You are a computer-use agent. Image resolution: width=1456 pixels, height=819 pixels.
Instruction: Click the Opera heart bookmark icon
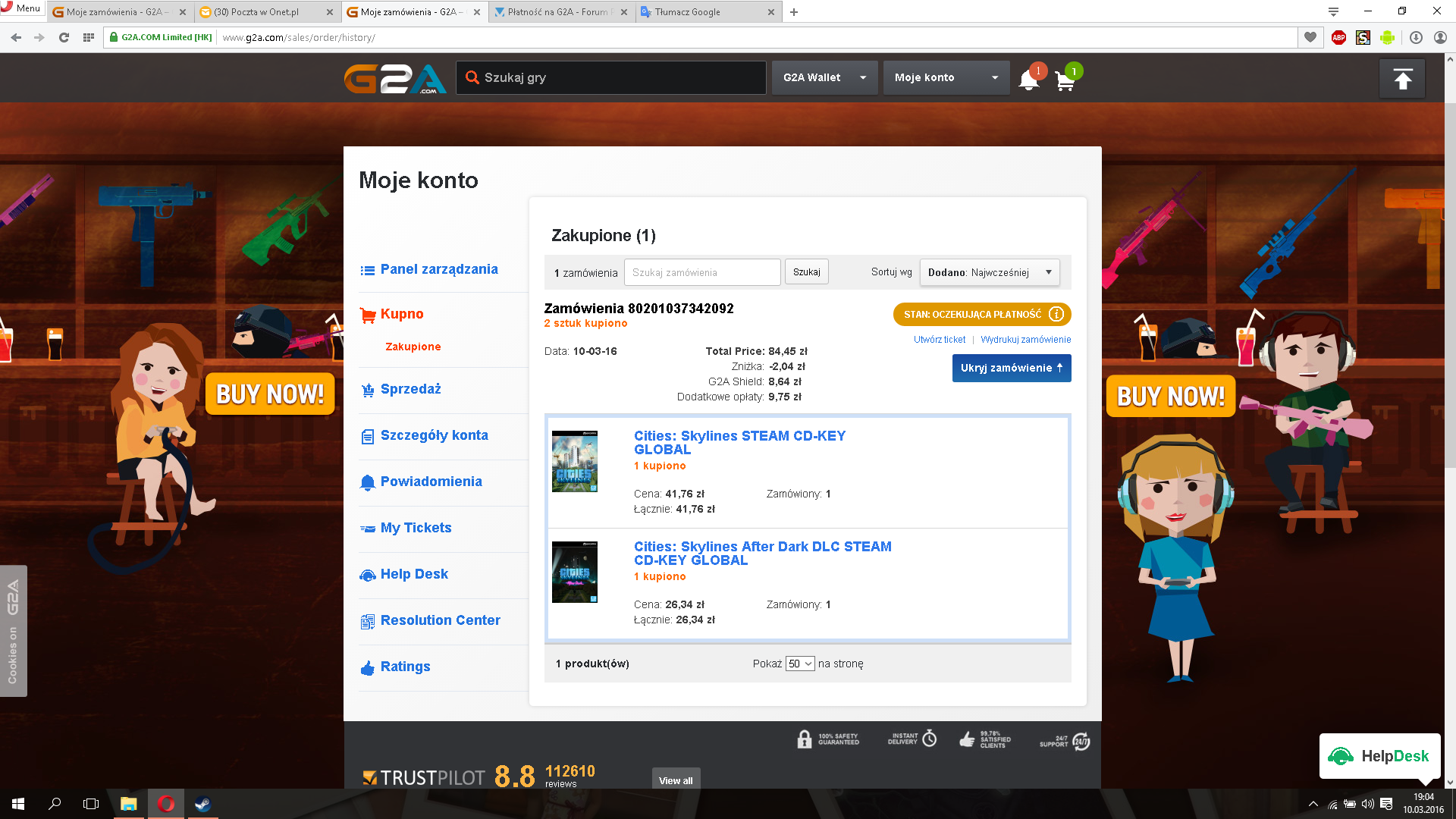click(x=1310, y=37)
